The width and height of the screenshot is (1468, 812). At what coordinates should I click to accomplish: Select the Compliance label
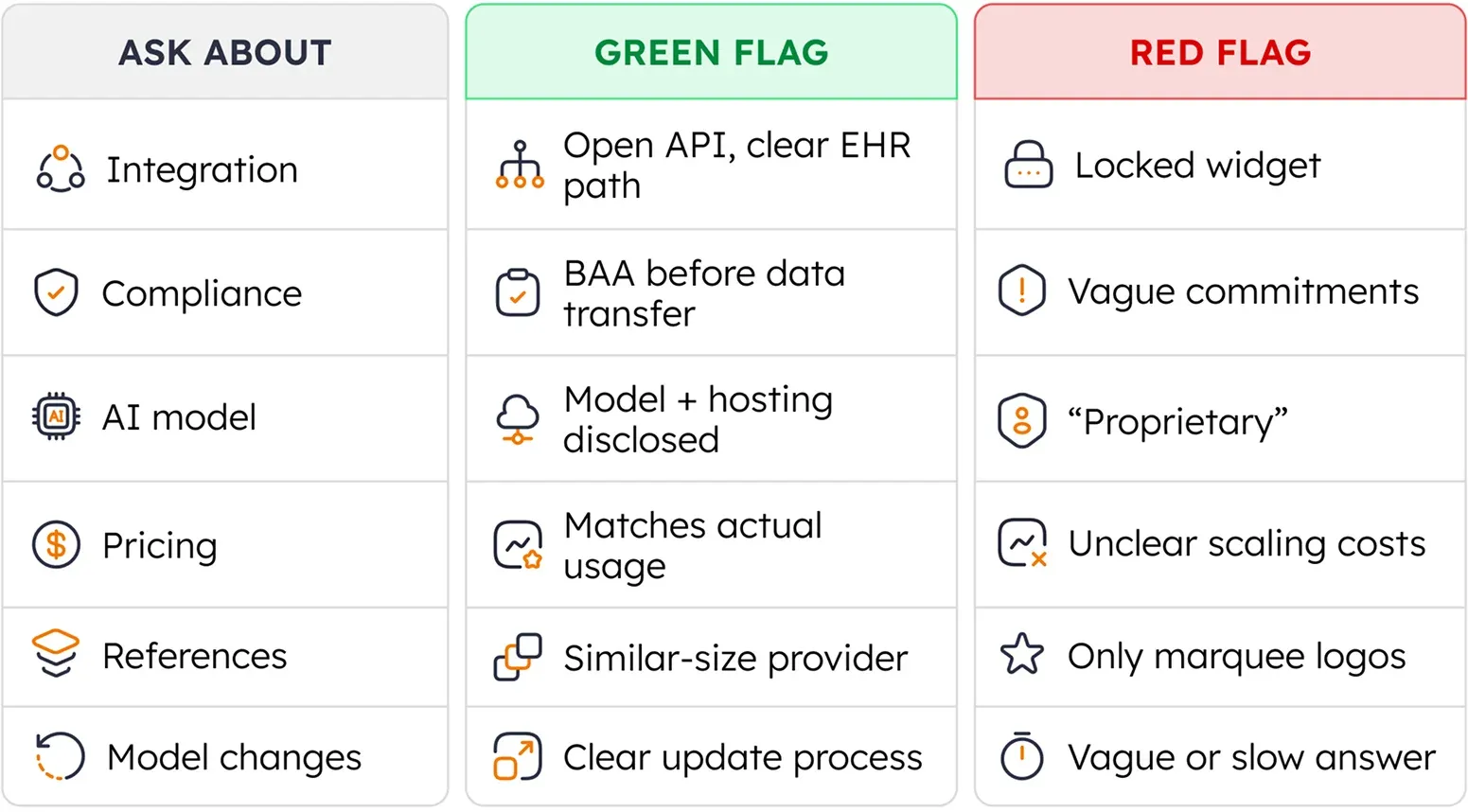202,293
